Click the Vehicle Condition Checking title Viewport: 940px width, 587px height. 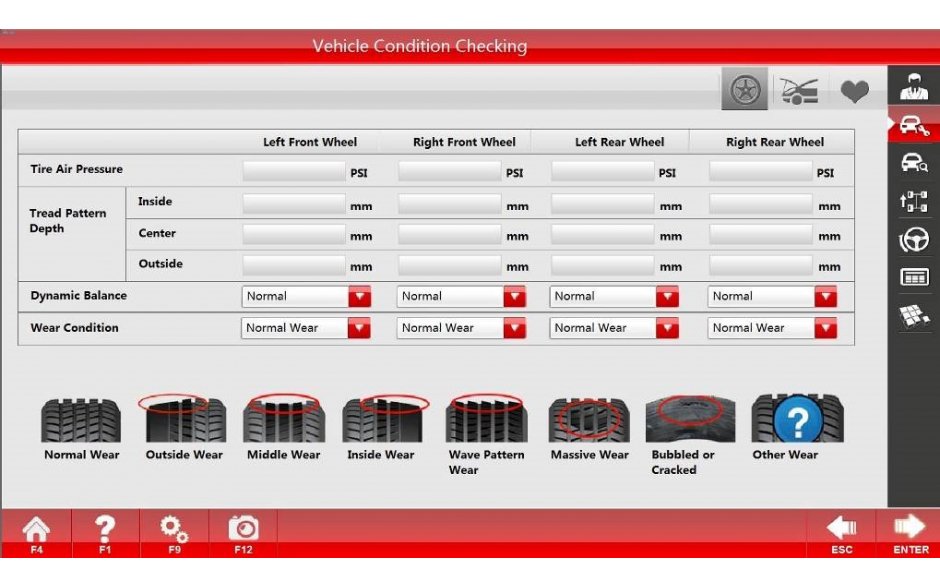coord(420,46)
